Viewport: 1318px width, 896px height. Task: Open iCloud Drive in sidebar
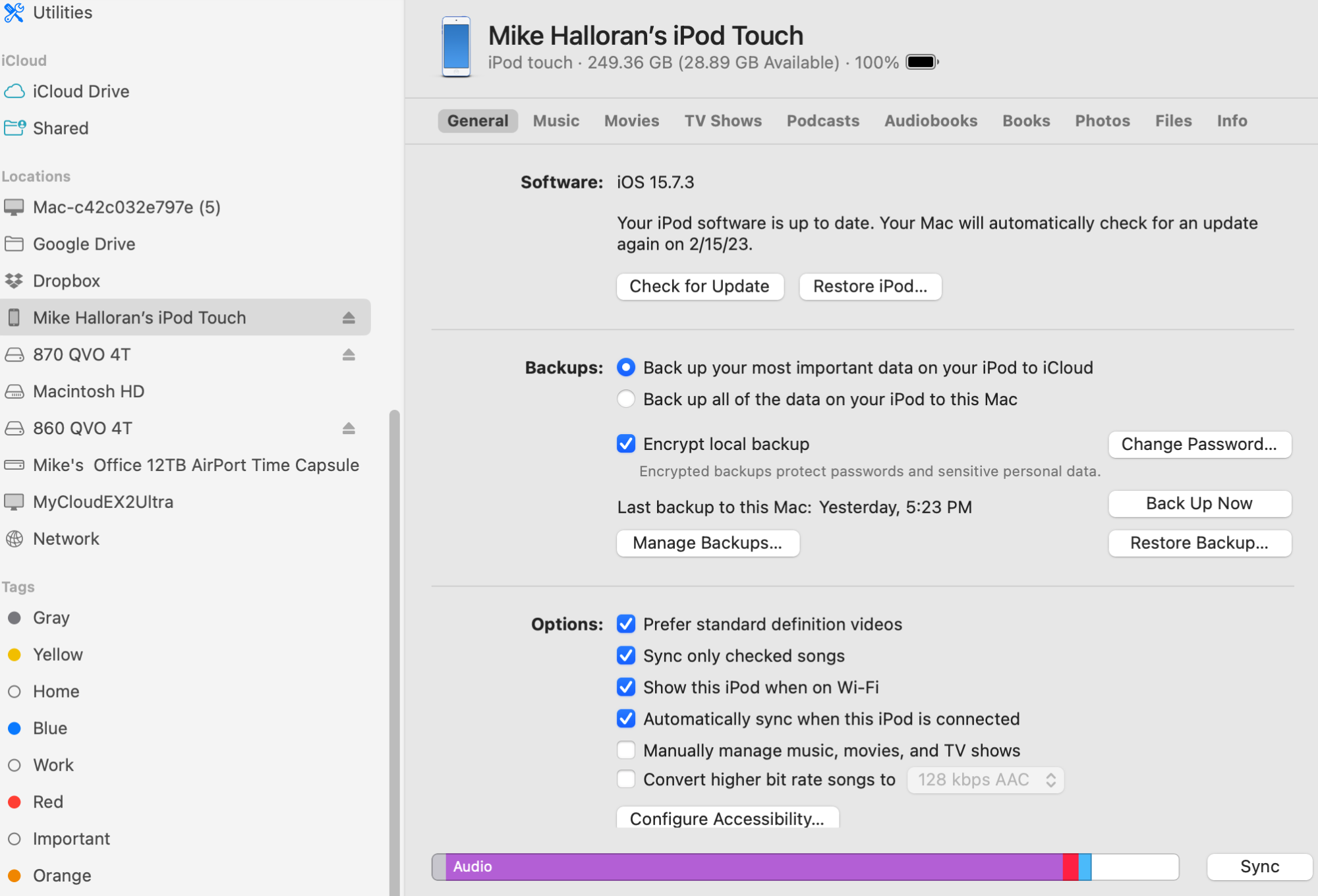(80, 91)
